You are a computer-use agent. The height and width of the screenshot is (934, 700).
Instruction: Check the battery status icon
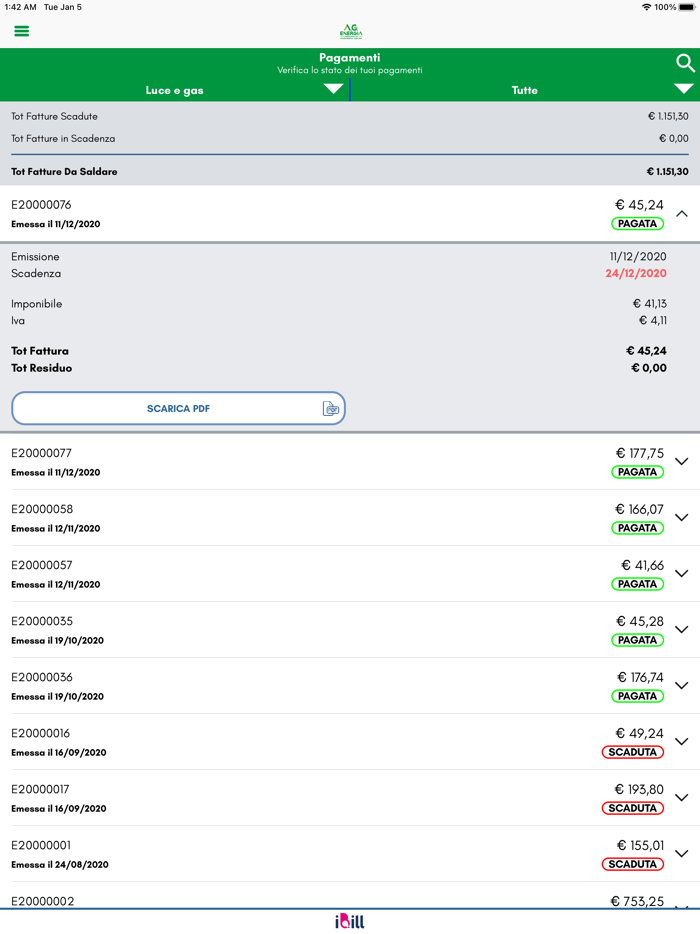point(687,7)
